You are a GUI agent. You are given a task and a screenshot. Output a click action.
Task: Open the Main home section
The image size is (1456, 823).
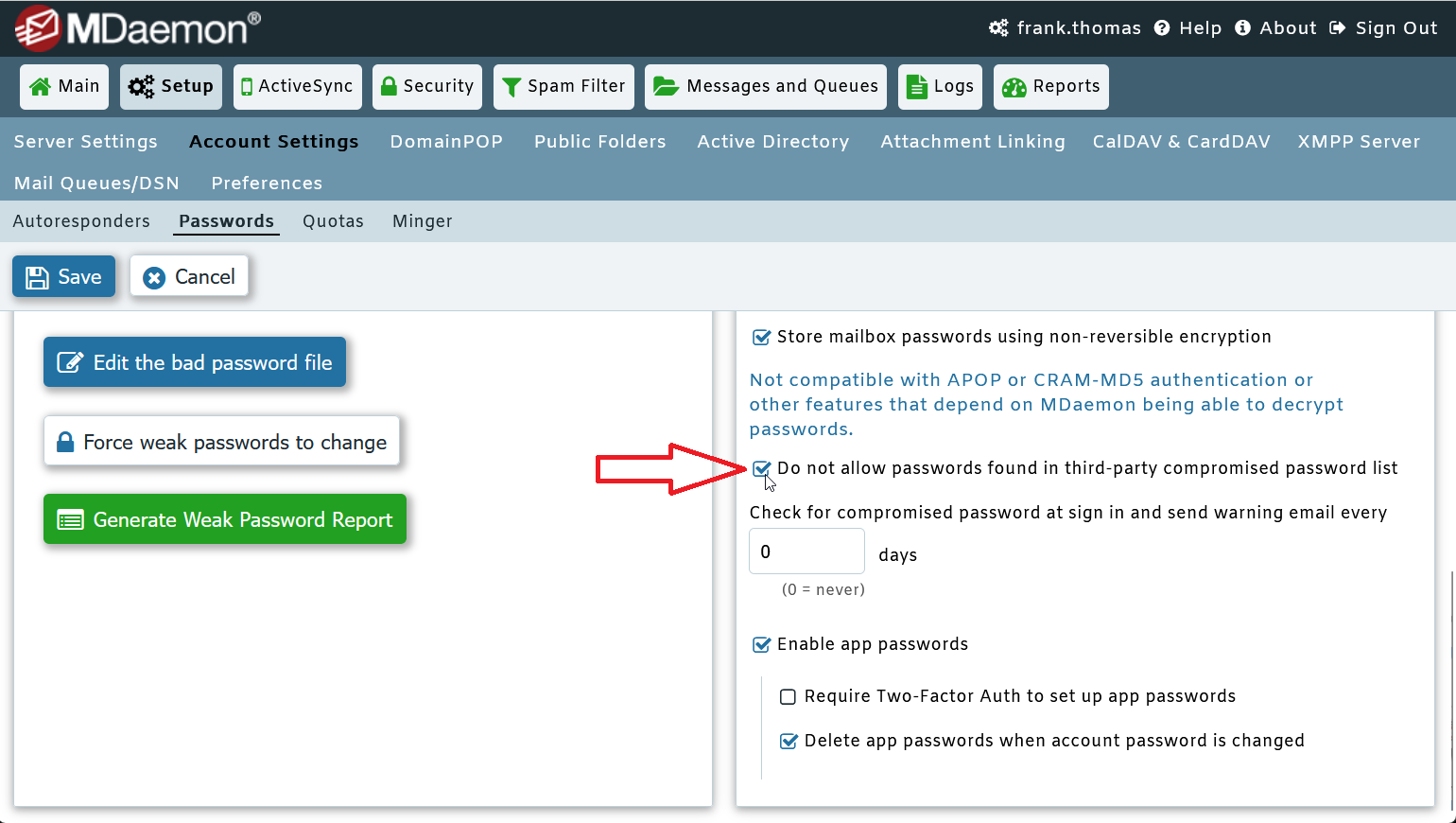point(63,86)
